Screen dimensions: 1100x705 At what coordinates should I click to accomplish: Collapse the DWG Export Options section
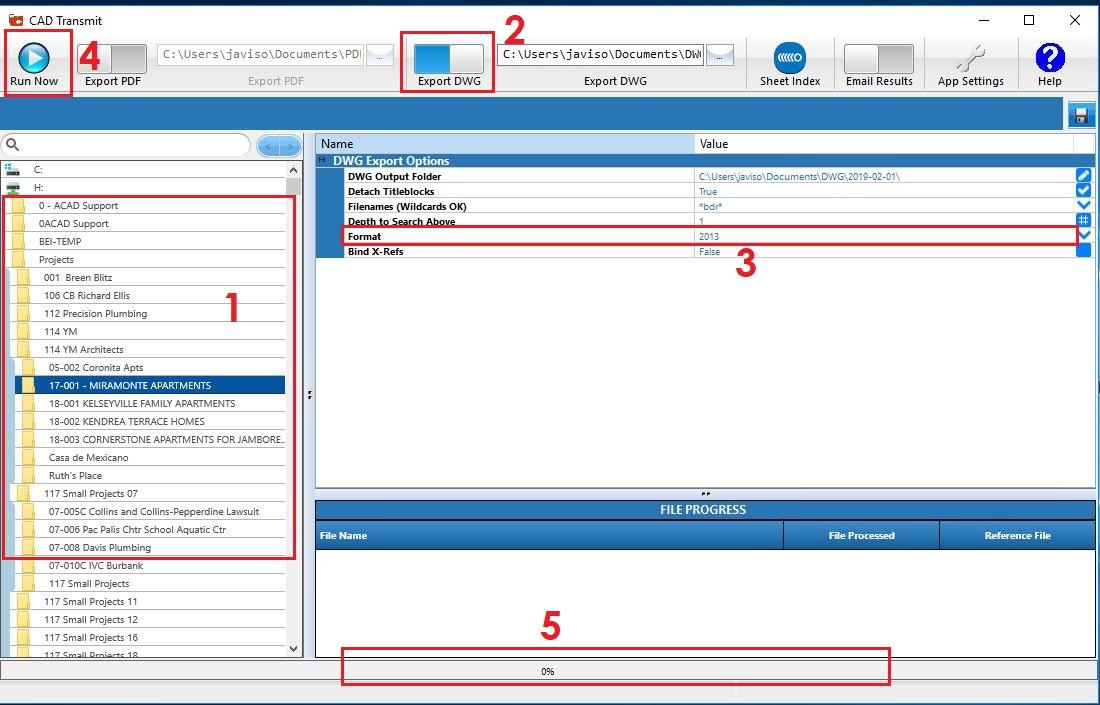pos(323,161)
